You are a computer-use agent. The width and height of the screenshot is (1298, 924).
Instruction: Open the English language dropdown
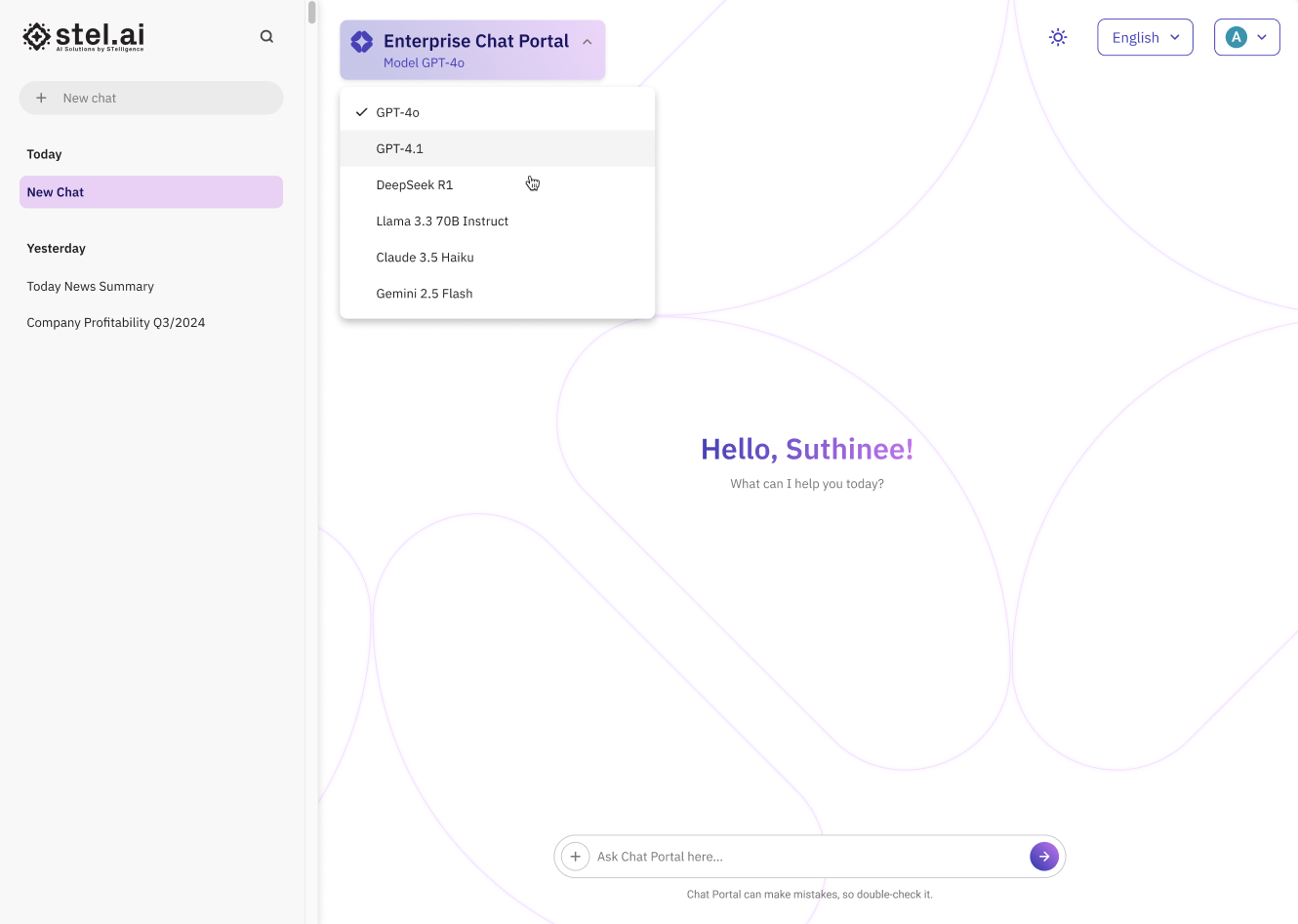[1145, 38]
